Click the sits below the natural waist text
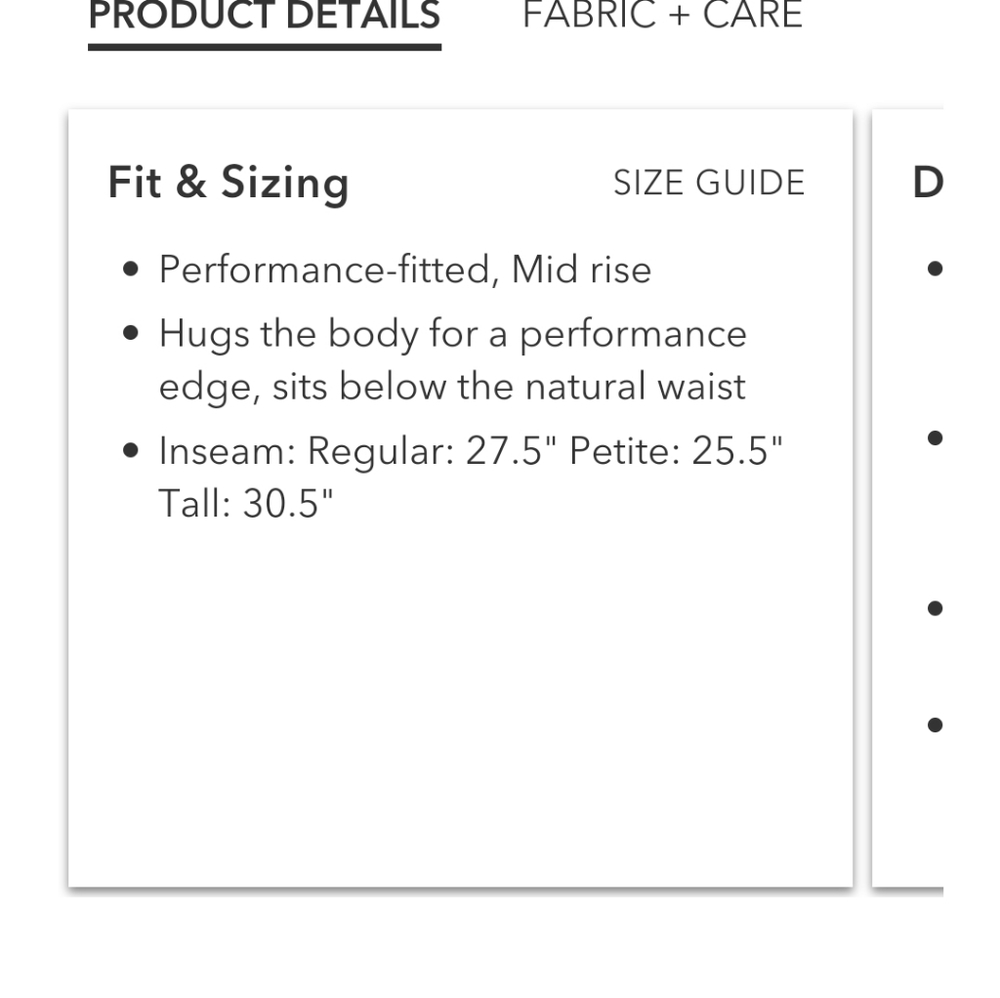 [x=509, y=386]
